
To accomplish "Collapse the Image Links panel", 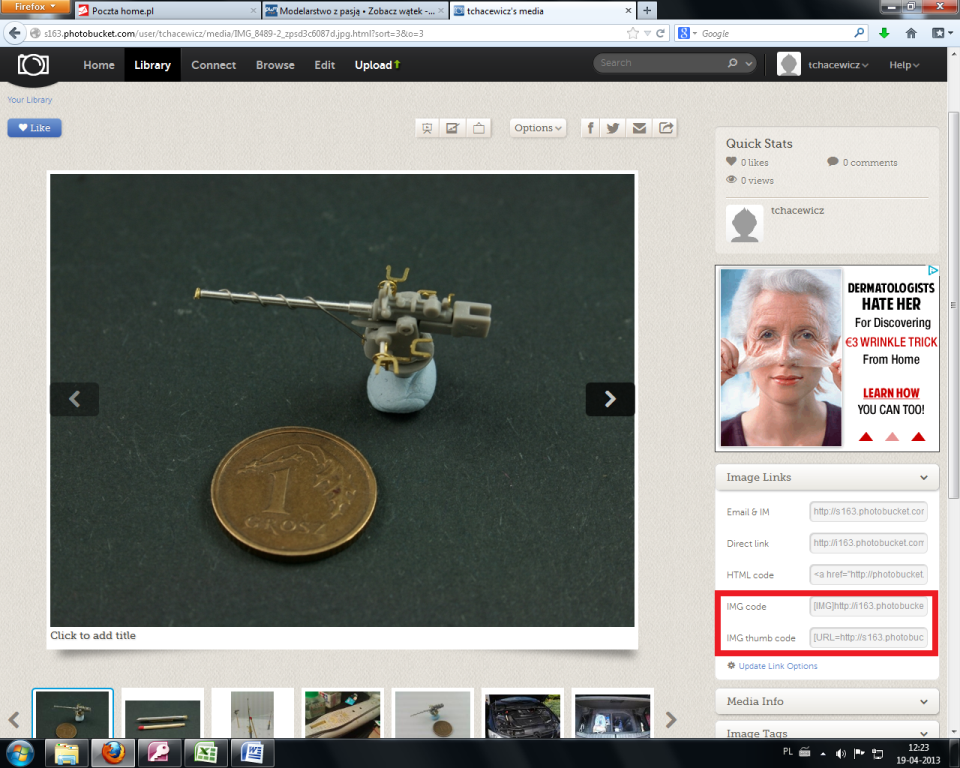I will (x=923, y=478).
